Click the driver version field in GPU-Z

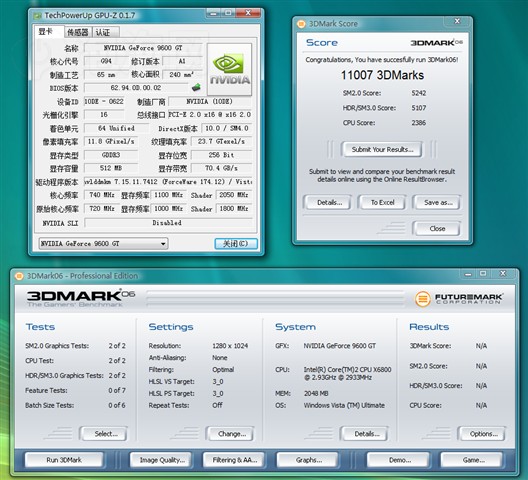pyautogui.click(x=168, y=182)
